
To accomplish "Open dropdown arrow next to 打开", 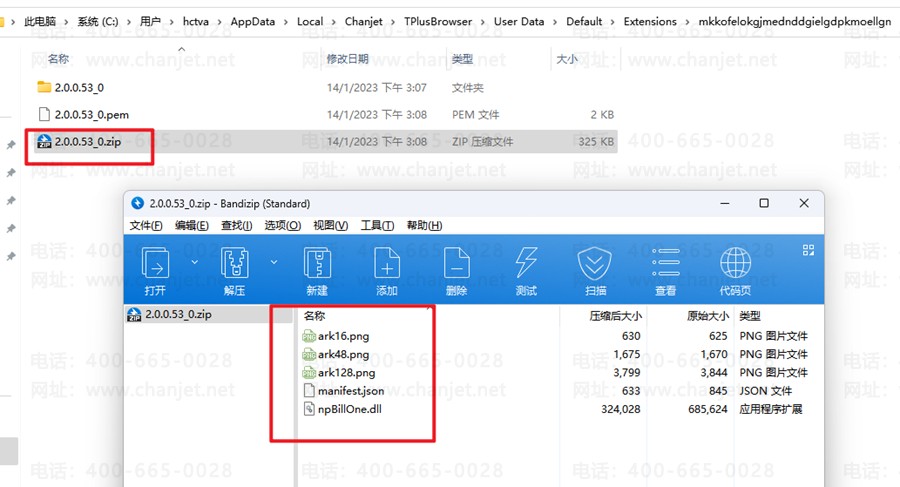I will (195, 262).
